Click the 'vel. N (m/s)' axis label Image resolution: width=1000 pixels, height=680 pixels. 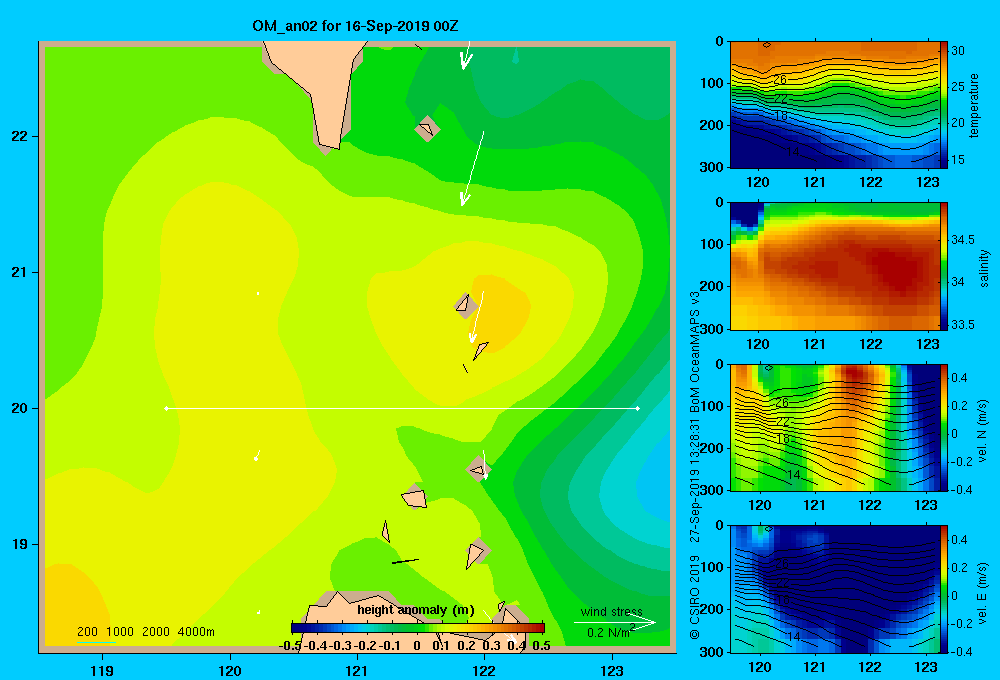click(983, 431)
